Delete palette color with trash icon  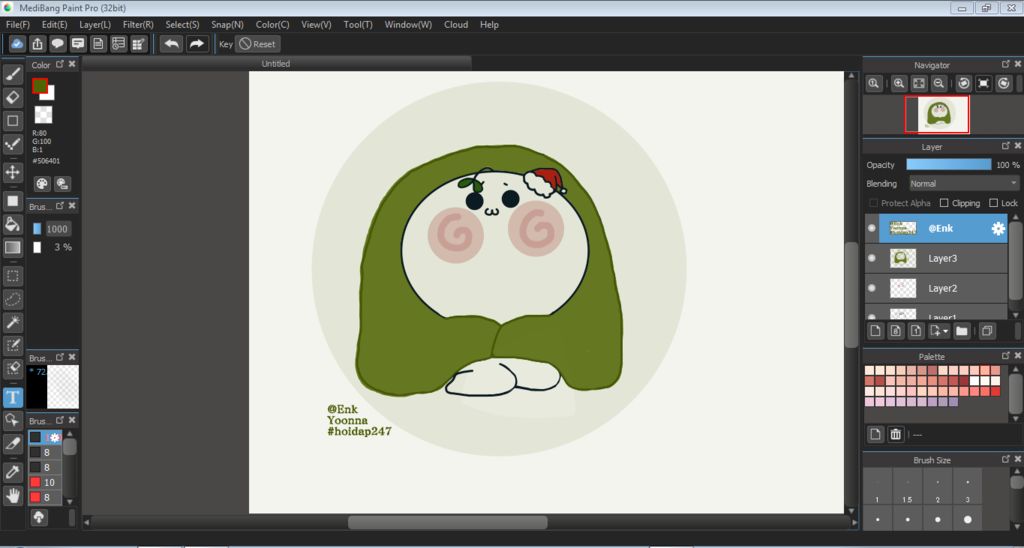[896, 434]
